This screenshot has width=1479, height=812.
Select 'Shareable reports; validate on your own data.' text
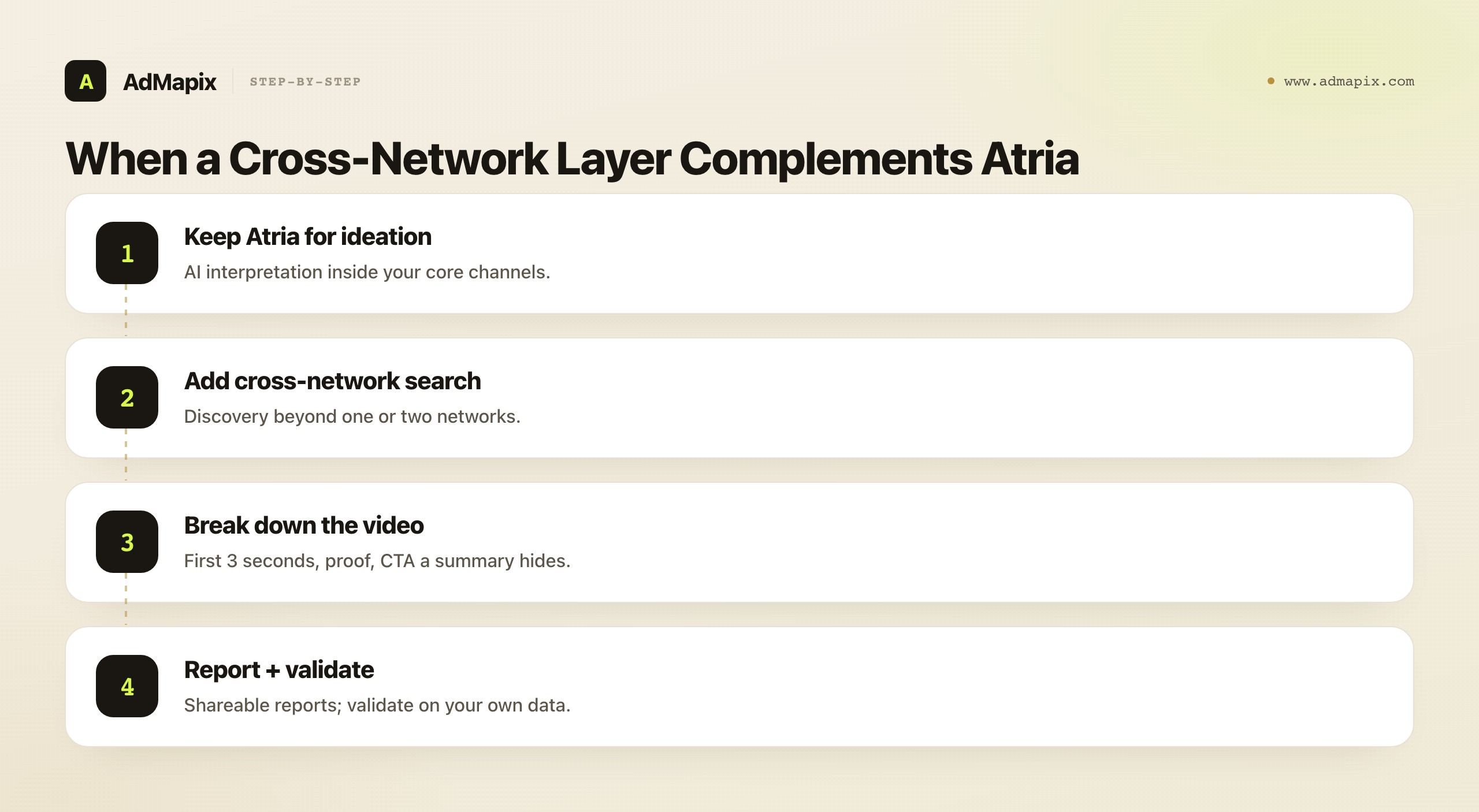point(377,705)
